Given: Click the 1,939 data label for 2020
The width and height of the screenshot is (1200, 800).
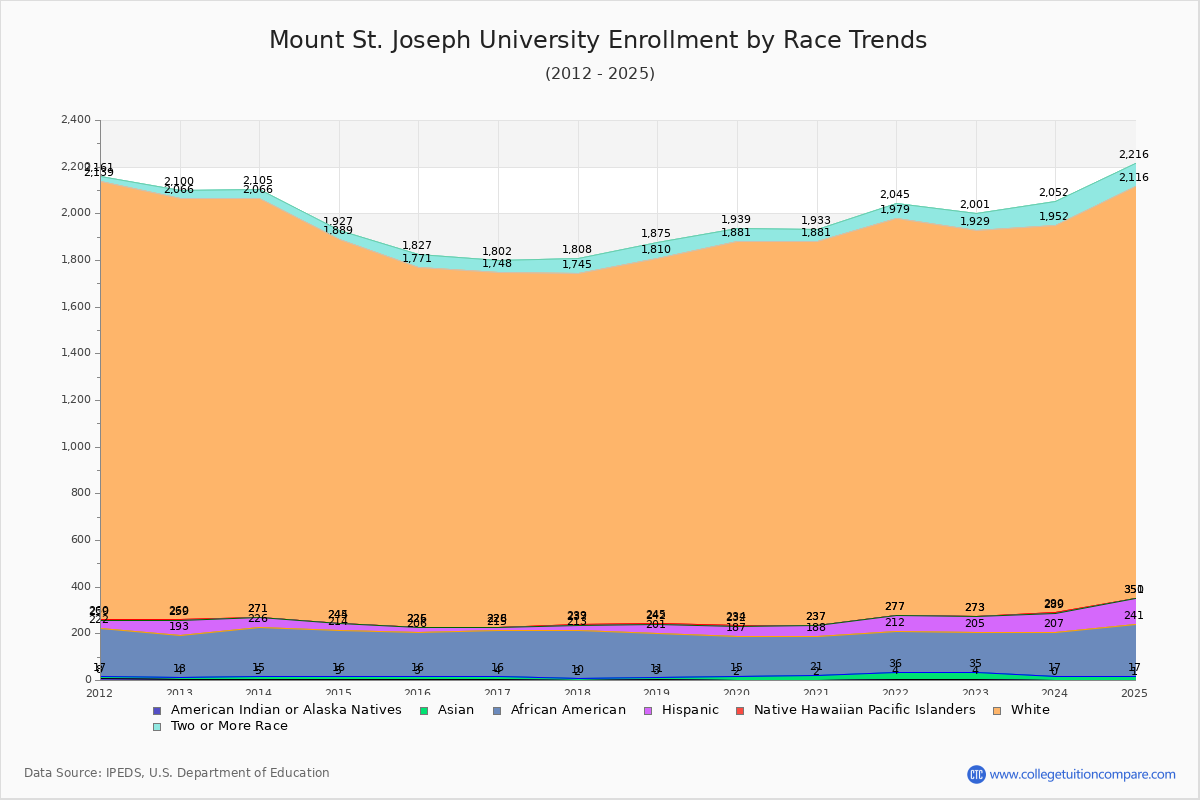Looking at the screenshot, I should 736,220.
